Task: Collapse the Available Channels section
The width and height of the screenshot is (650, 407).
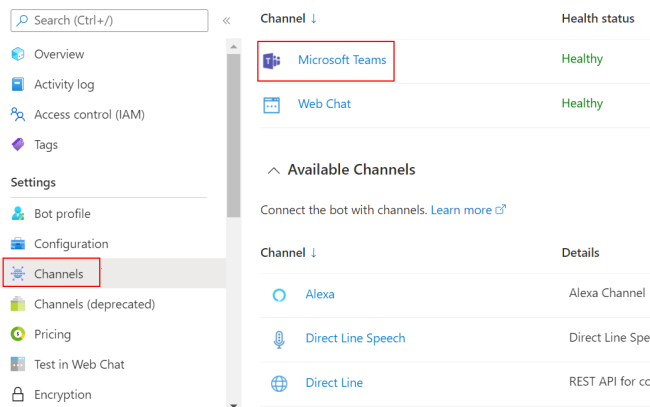Action: coord(273,170)
